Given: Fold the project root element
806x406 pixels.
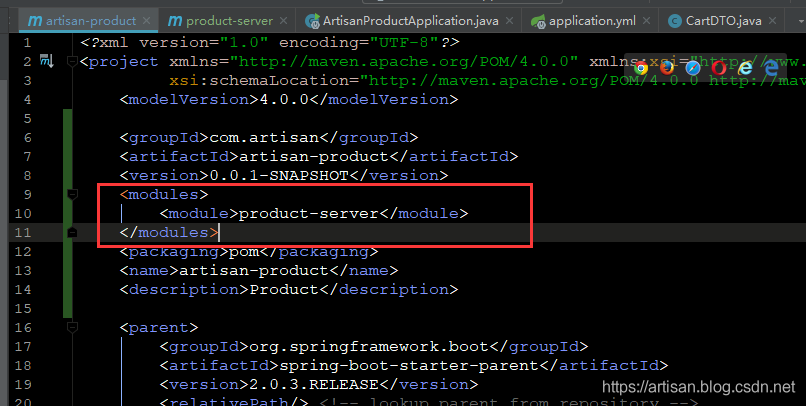Looking at the screenshot, I should point(72,62).
